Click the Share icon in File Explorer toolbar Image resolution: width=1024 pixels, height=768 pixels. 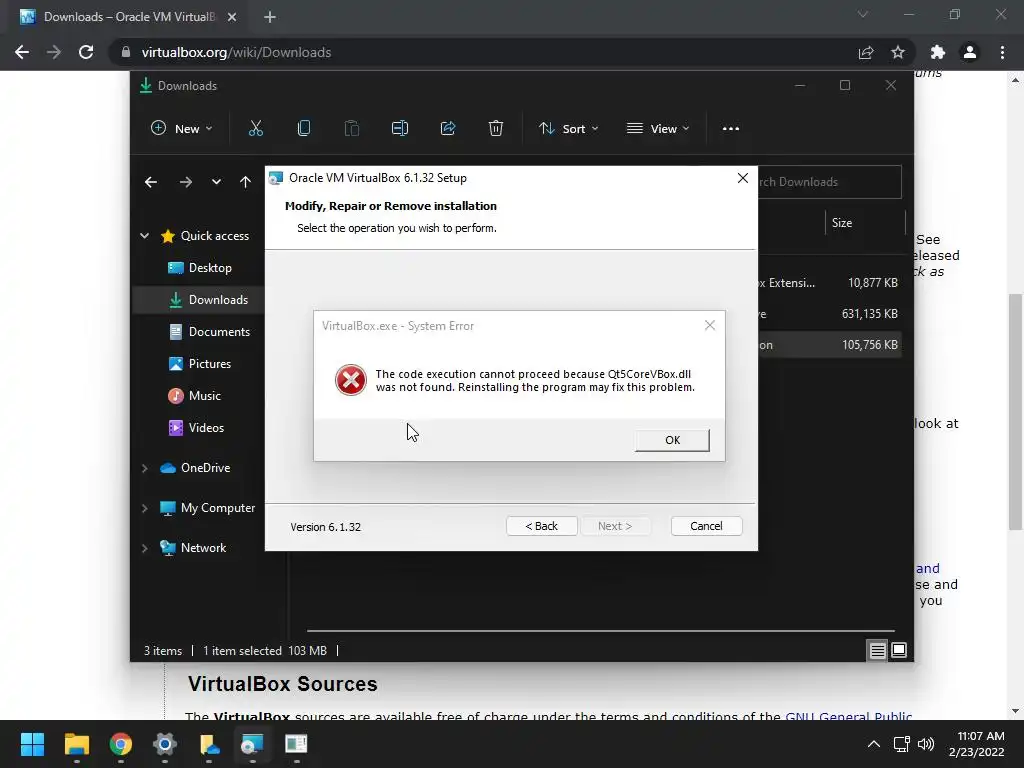448,129
